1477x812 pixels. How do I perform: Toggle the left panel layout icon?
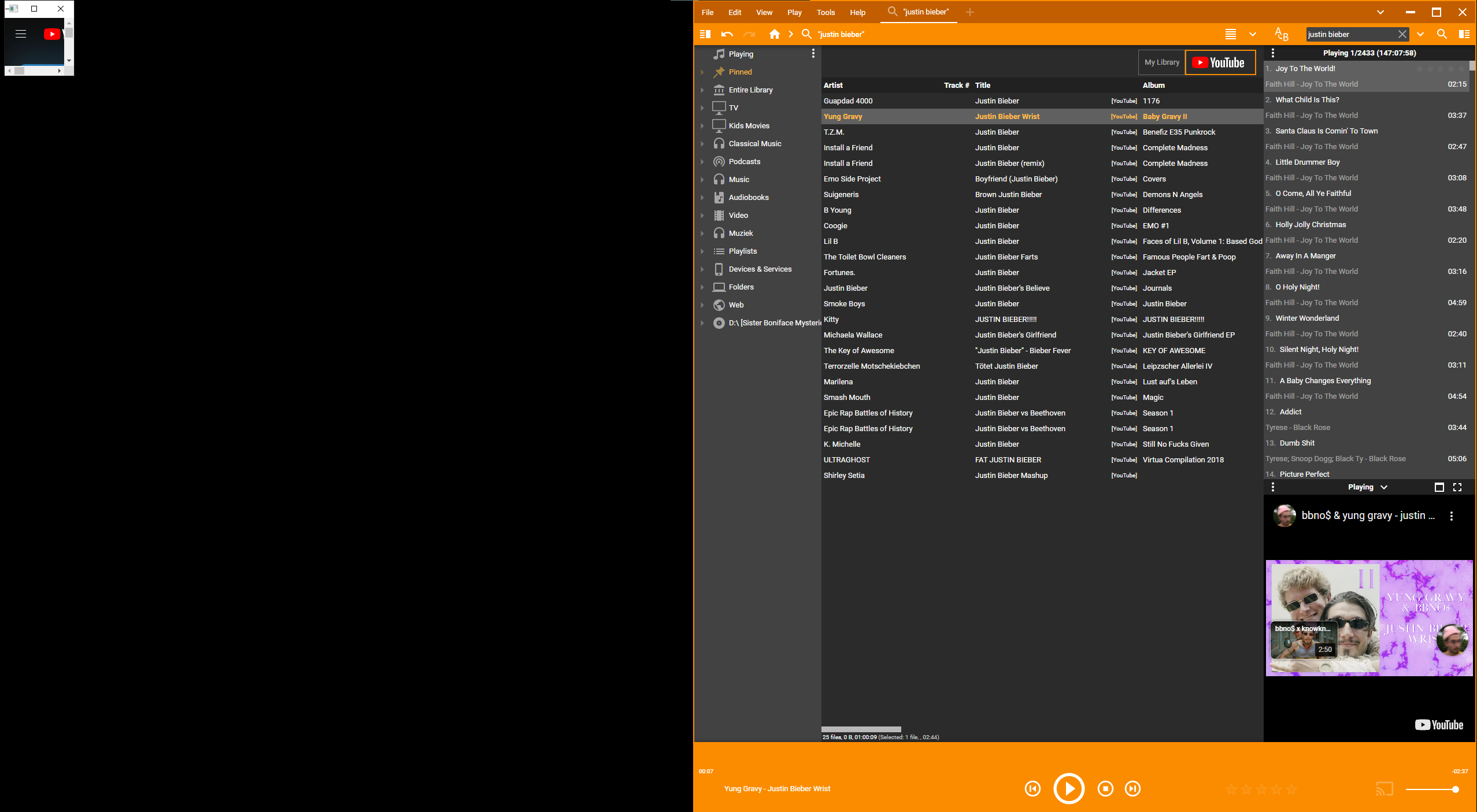[x=705, y=34]
